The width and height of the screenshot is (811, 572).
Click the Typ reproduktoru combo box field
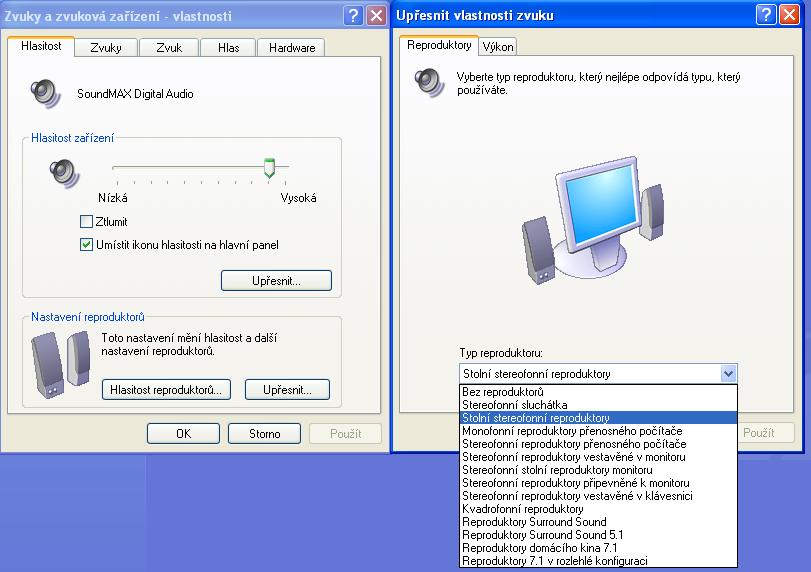[x=598, y=373]
